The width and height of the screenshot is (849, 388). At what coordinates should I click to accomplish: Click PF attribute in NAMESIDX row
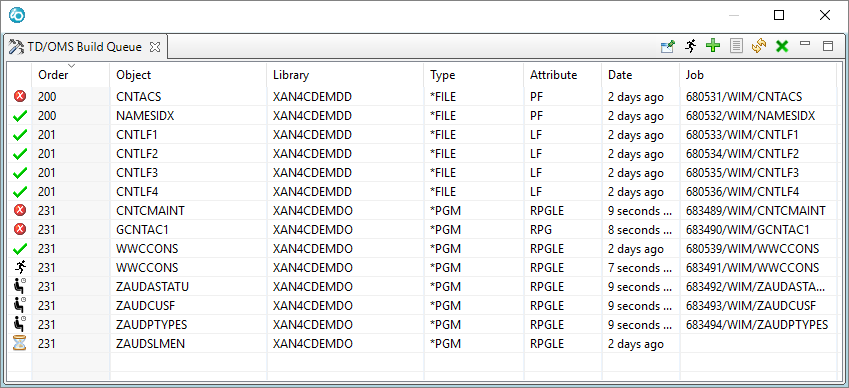tap(563, 116)
